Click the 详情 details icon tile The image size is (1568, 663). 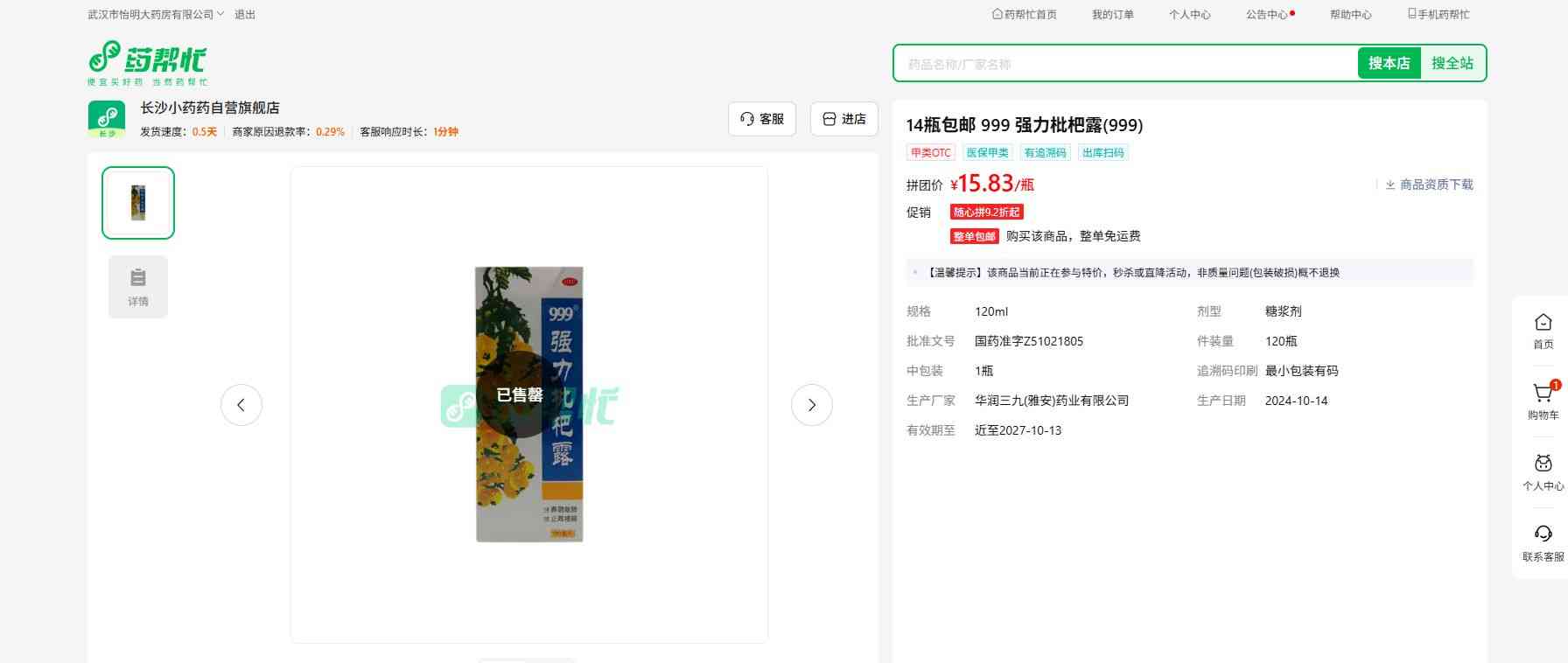click(138, 287)
